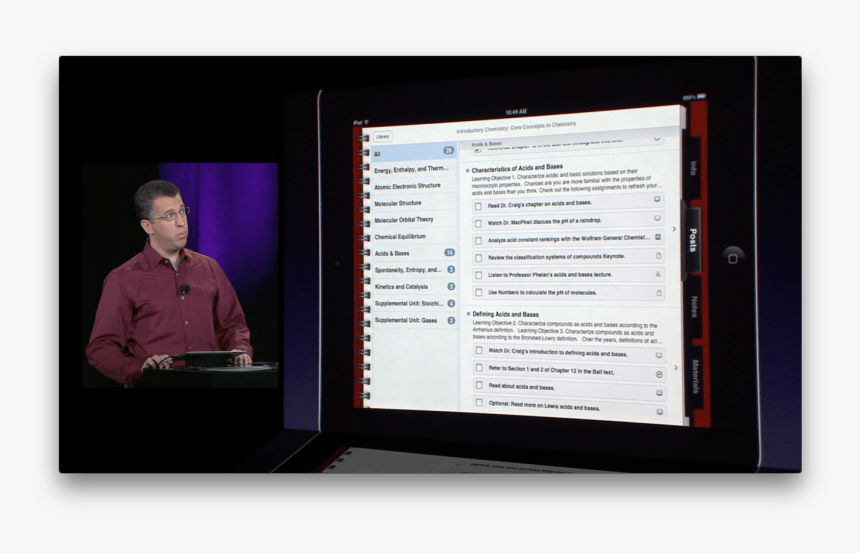Click the 'Learning Objective 2' description text
Viewport: 860px width, 553px height.
coord(568,332)
